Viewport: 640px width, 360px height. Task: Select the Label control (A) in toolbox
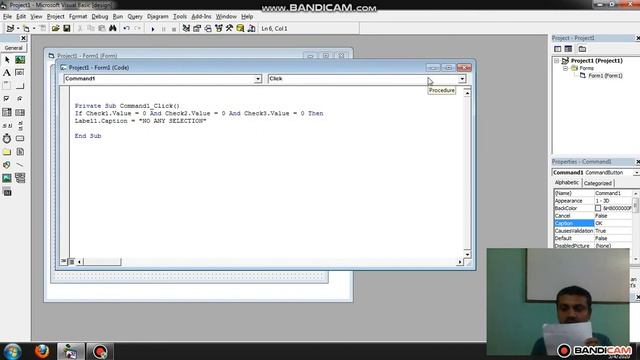tap(7, 73)
